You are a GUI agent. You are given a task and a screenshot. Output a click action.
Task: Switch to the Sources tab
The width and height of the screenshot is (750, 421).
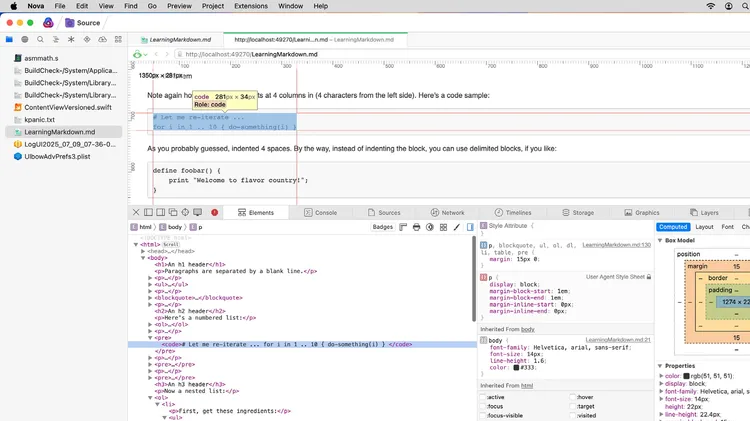click(384, 212)
